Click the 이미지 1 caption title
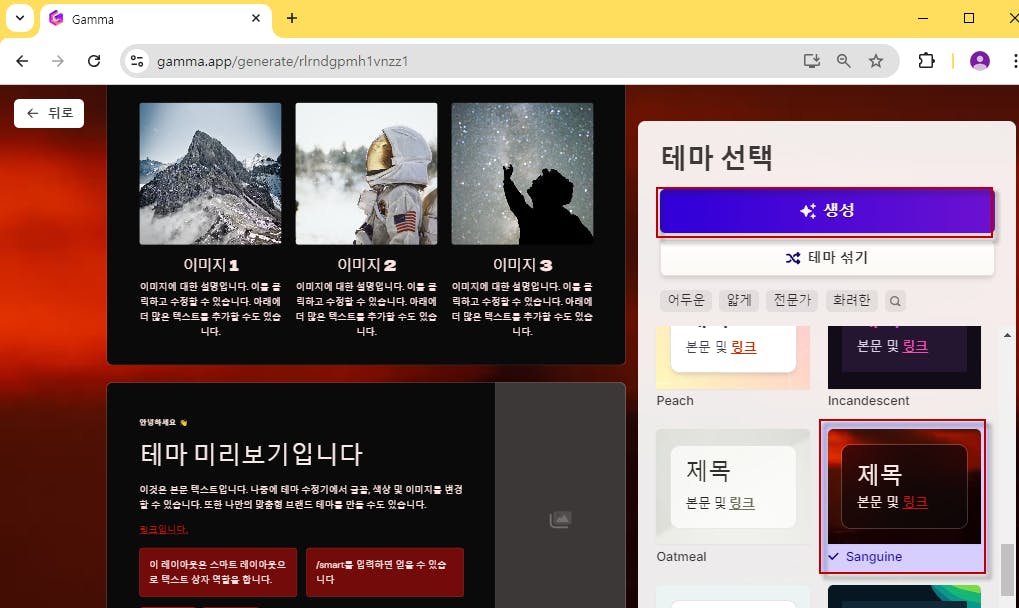Image resolution: width=1019 pixels, height=608 pixels. (x=211, y=265)
